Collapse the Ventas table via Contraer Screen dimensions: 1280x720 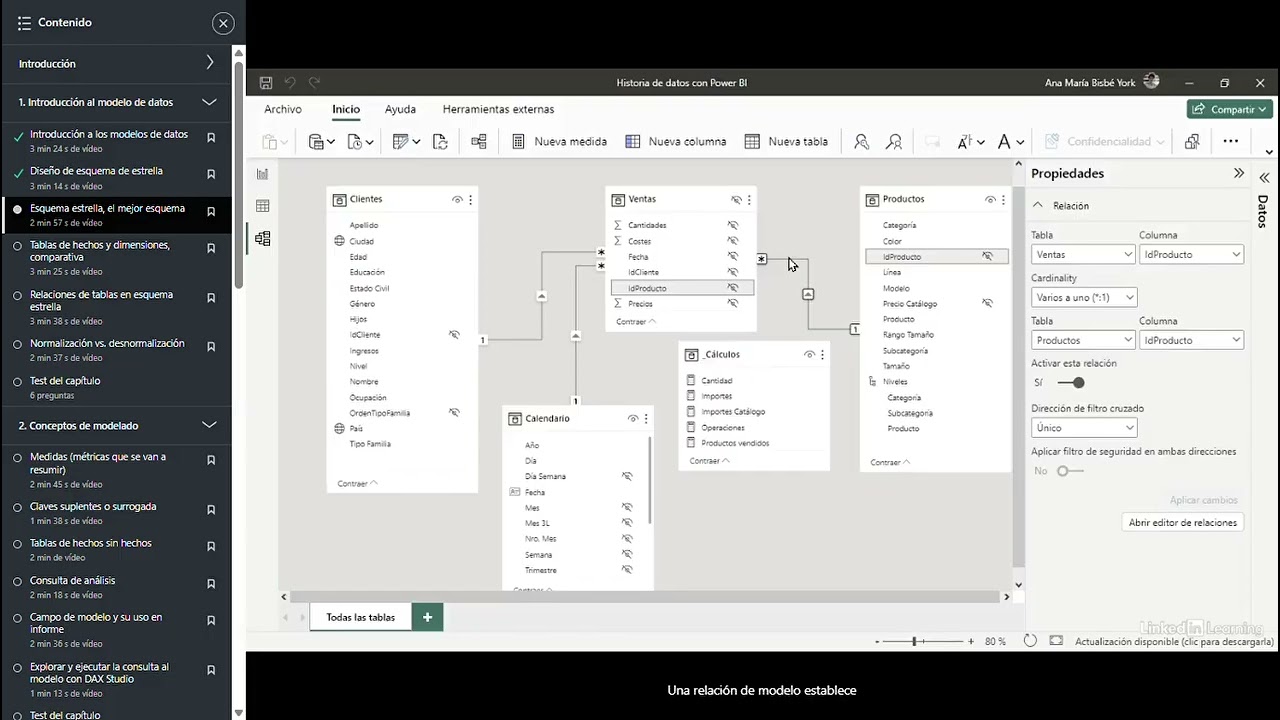pyautogui.click(x=636, y=321)
